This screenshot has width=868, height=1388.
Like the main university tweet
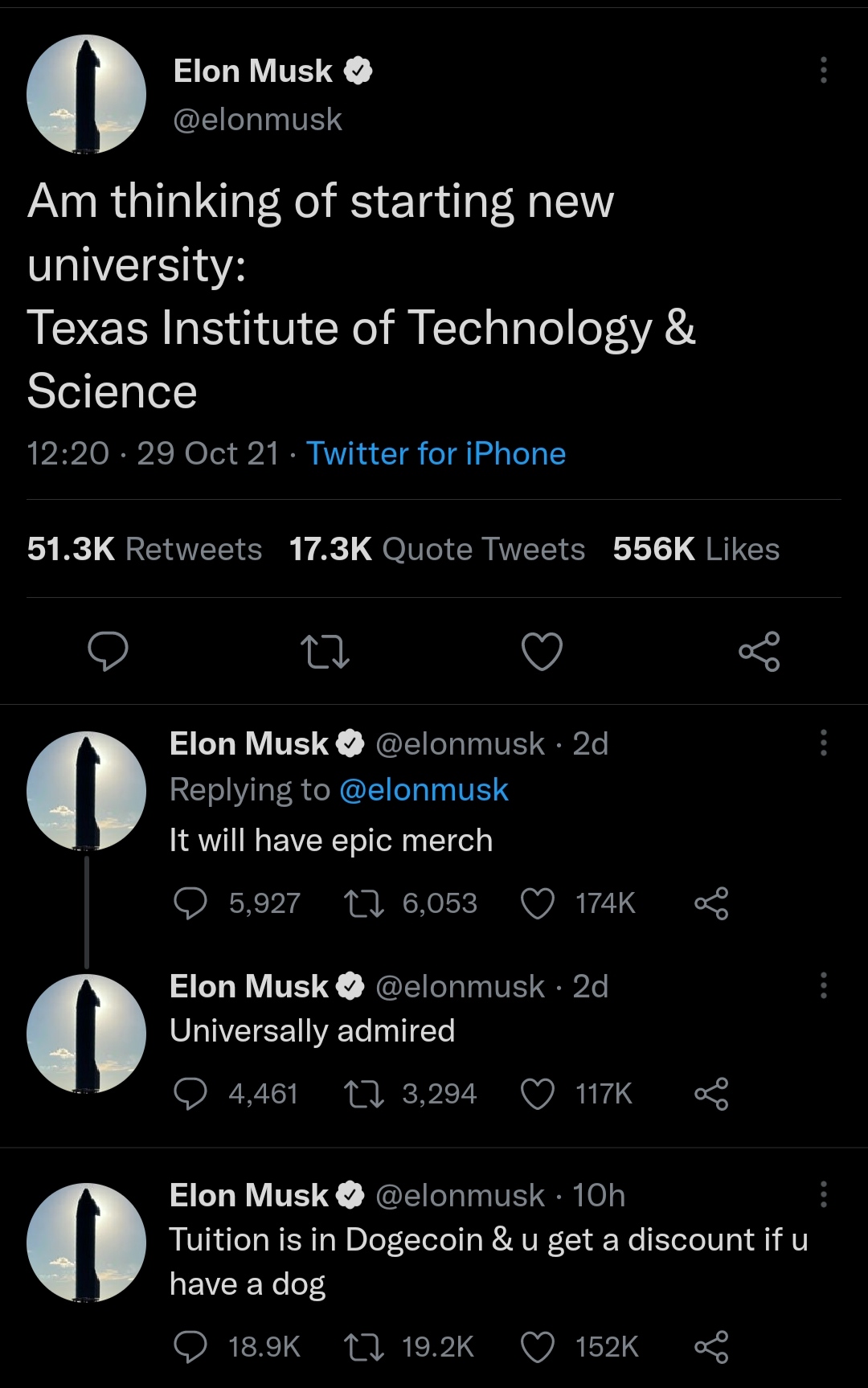click(x=542, y=651)
